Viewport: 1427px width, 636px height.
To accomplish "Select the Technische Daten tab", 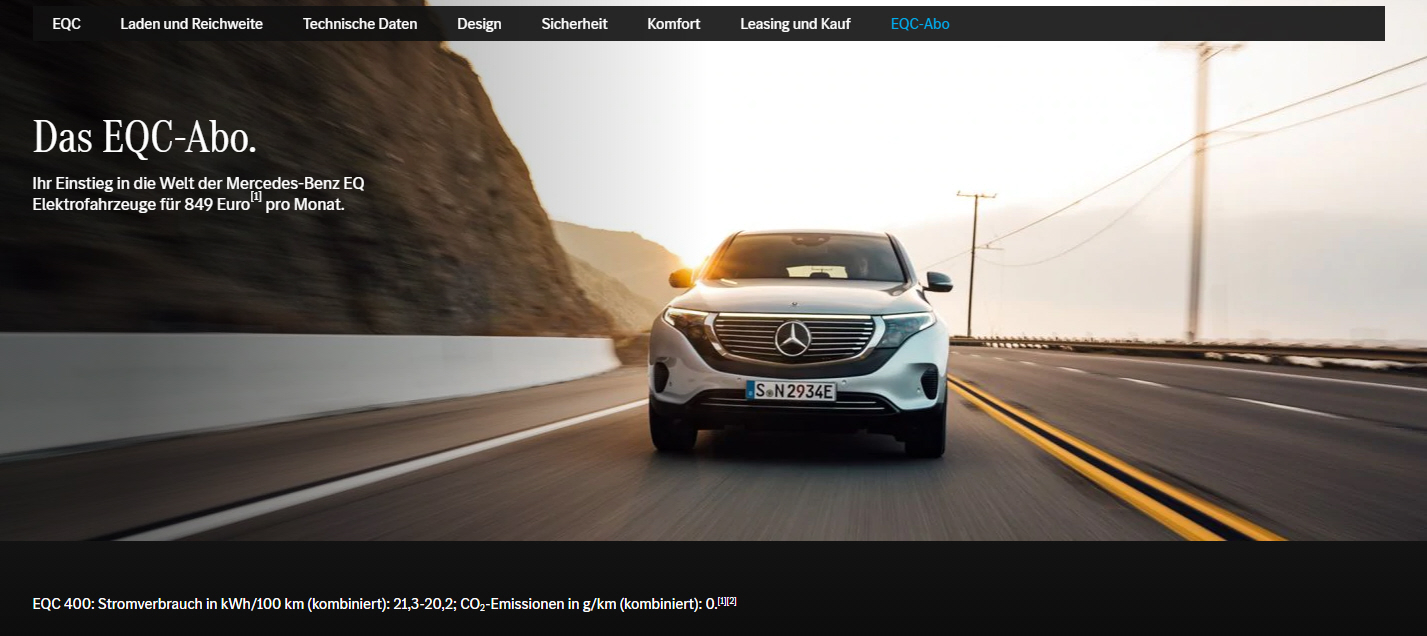I will [x=360, y=24].
